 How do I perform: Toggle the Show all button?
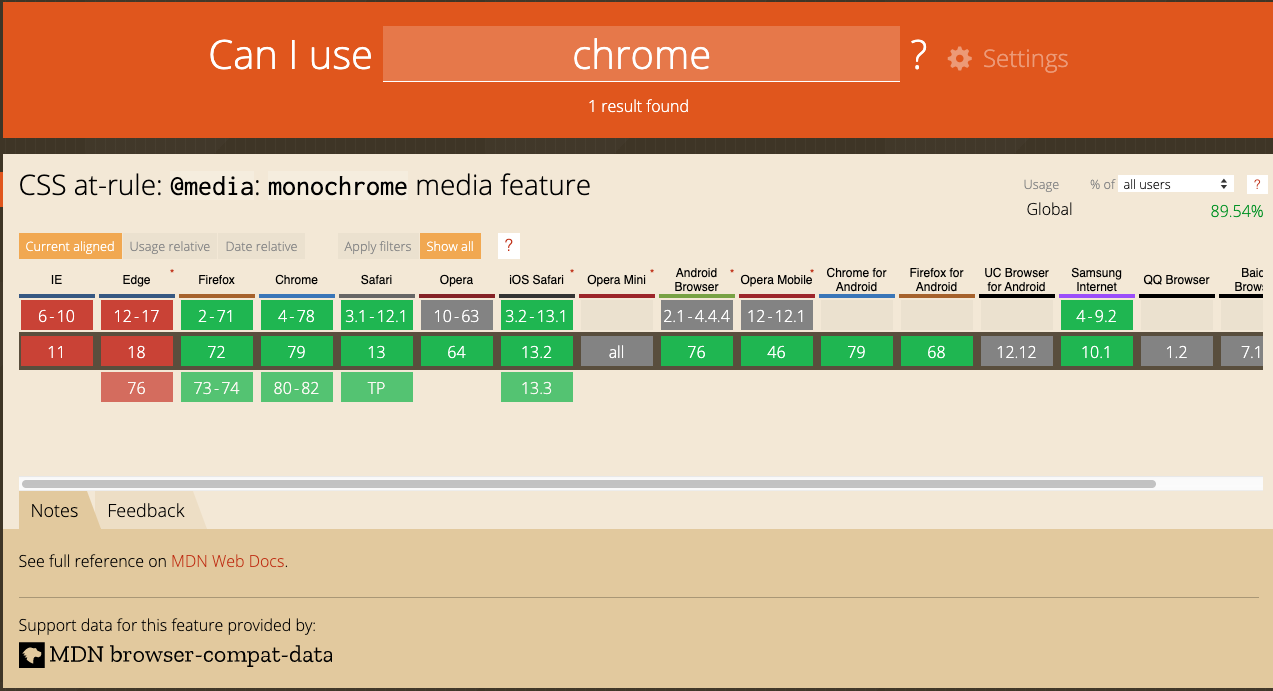[450, 246]
